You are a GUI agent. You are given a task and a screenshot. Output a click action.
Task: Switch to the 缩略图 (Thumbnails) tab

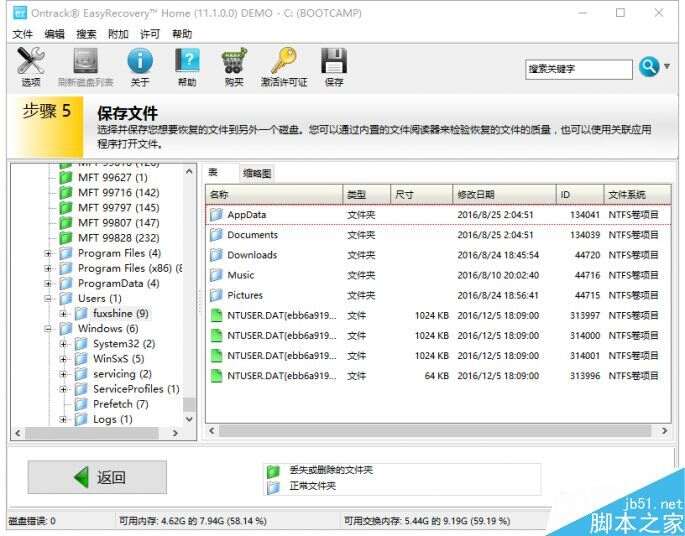256,173
